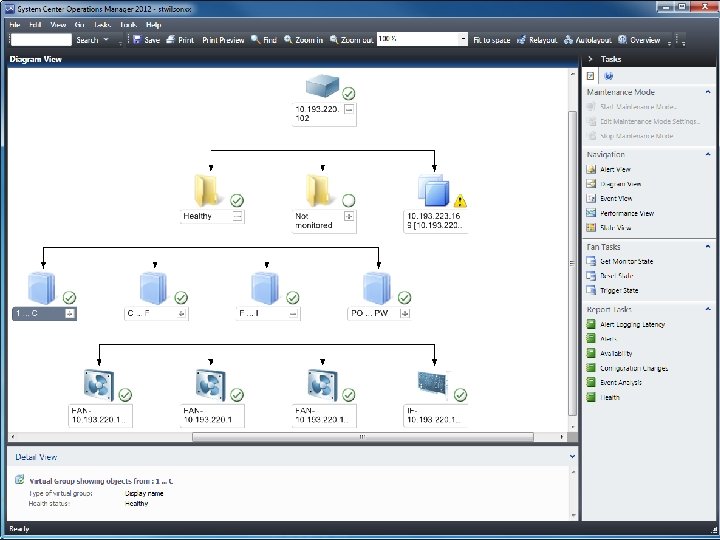Collapse the Fan Tasks section
The width and height of the screenshot is (720, 540).
(708, 247)
